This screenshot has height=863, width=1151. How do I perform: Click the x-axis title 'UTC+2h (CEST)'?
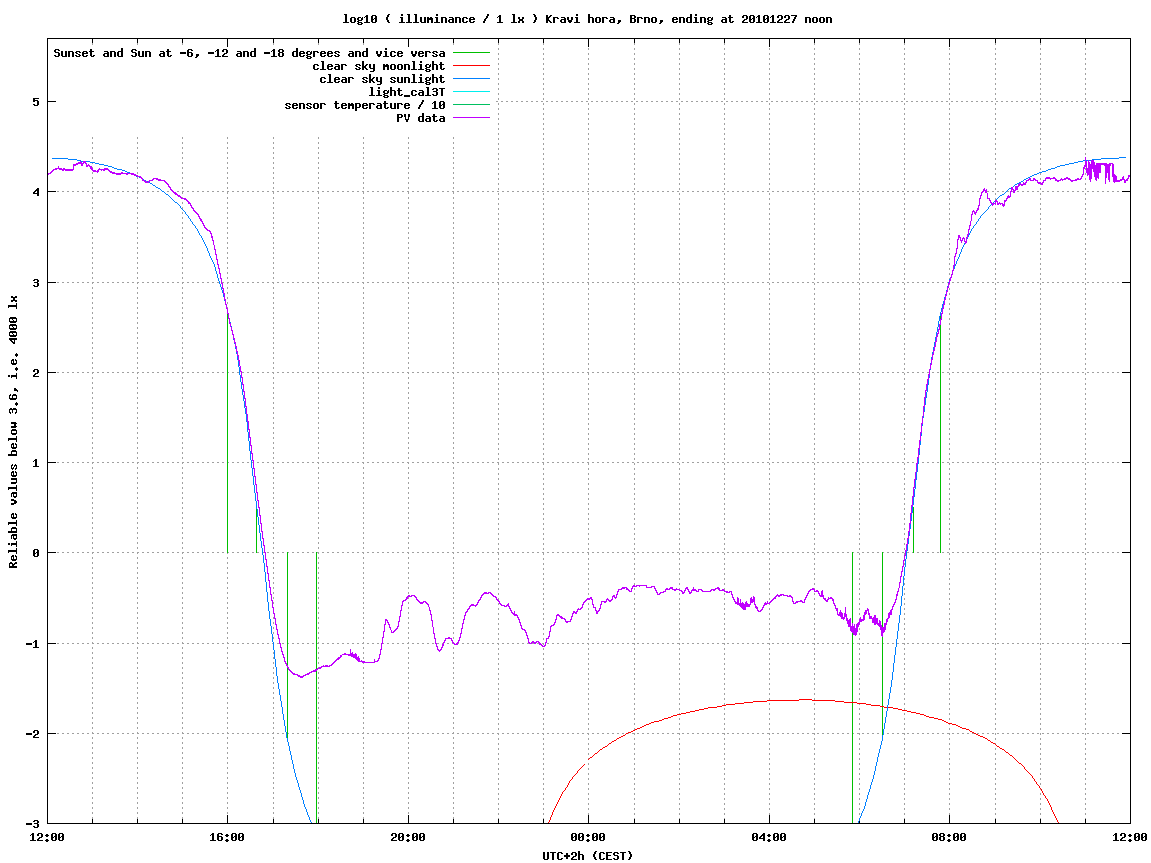pyautogui.click(x=587, y=855)
